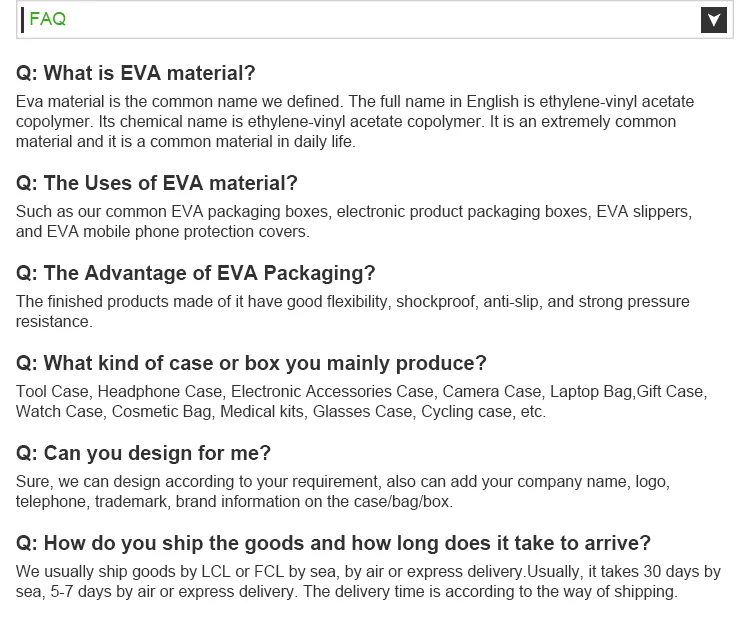Click the line mentioning 5-7 days delivery

(346, 591)
